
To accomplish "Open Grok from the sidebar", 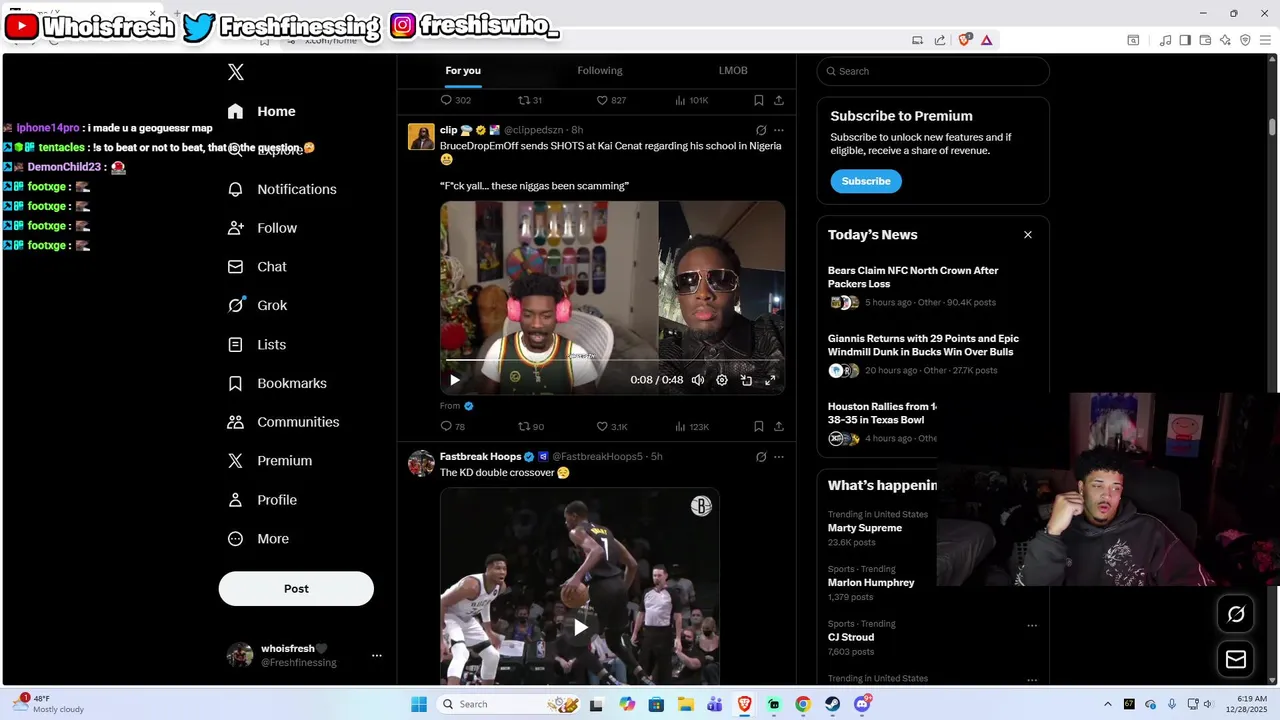I will click(257, 306).
